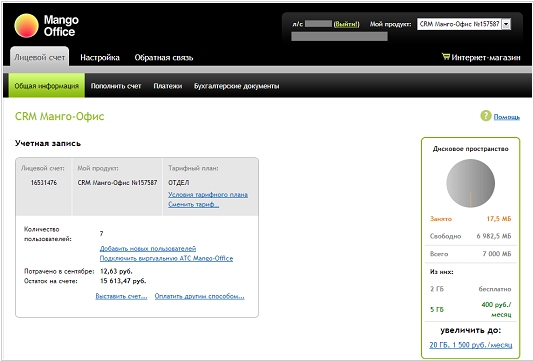Click account number 16531476
Viewport: 534px width, 361px height.
coord(44,183)
